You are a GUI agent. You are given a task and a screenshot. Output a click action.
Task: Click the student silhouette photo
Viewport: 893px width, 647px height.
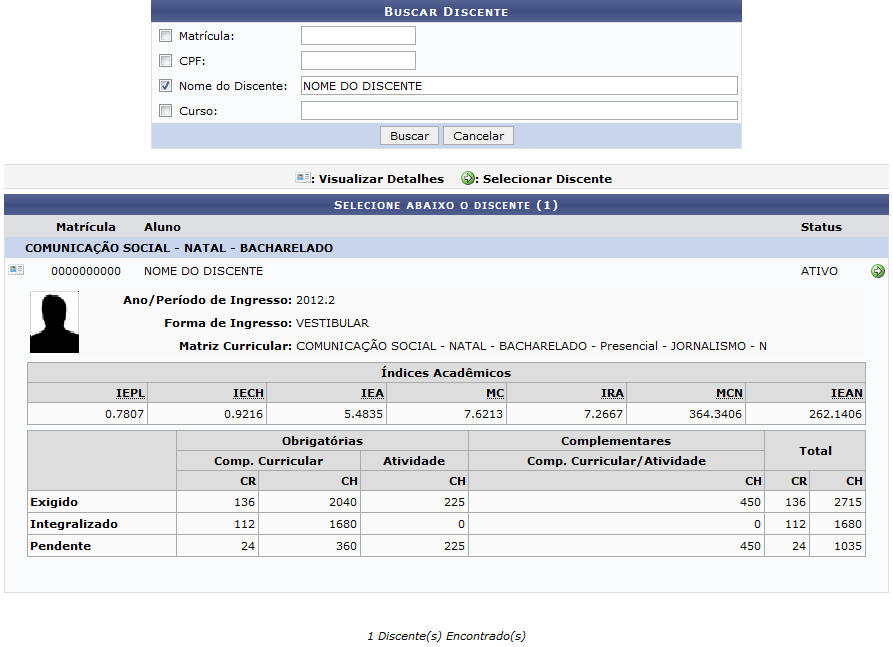[x=54, y=322]
